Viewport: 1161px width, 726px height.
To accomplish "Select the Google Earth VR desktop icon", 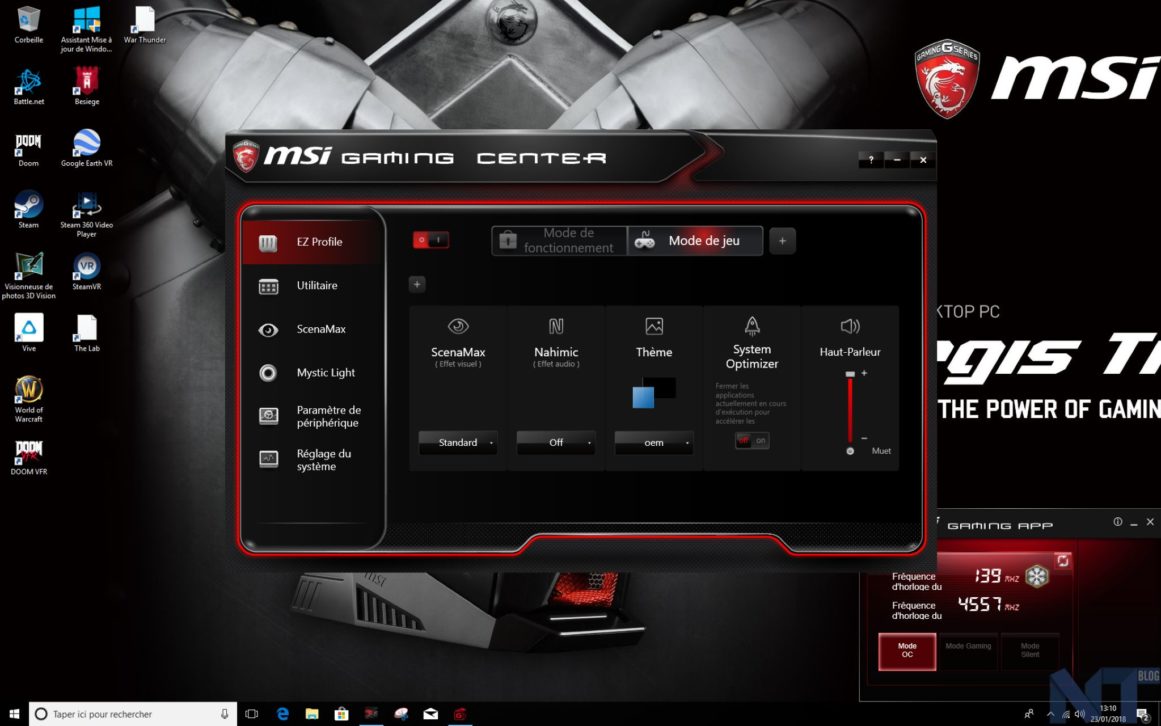I will 87,149.
